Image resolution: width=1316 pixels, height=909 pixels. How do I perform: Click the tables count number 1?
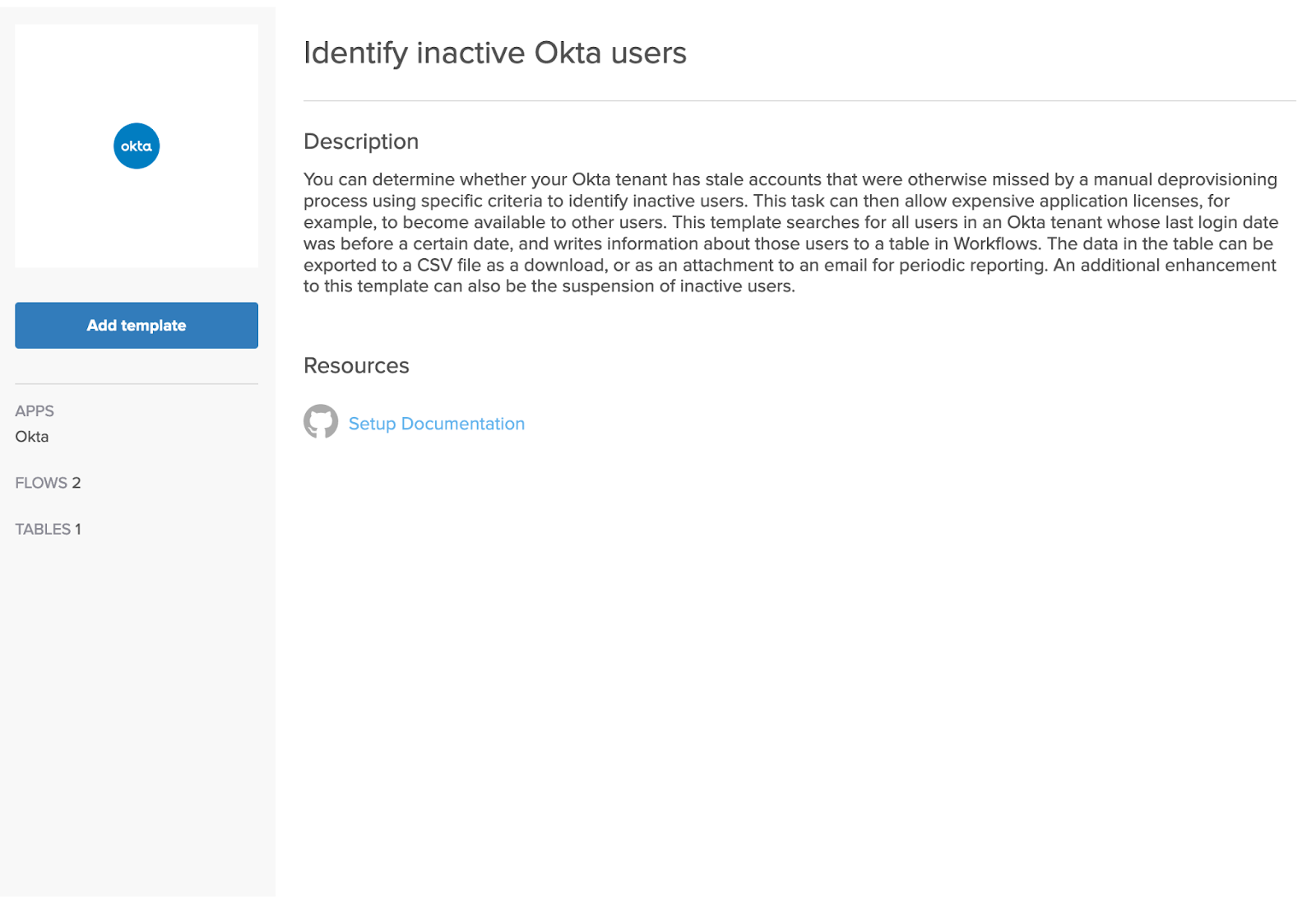tap(78, 529)
